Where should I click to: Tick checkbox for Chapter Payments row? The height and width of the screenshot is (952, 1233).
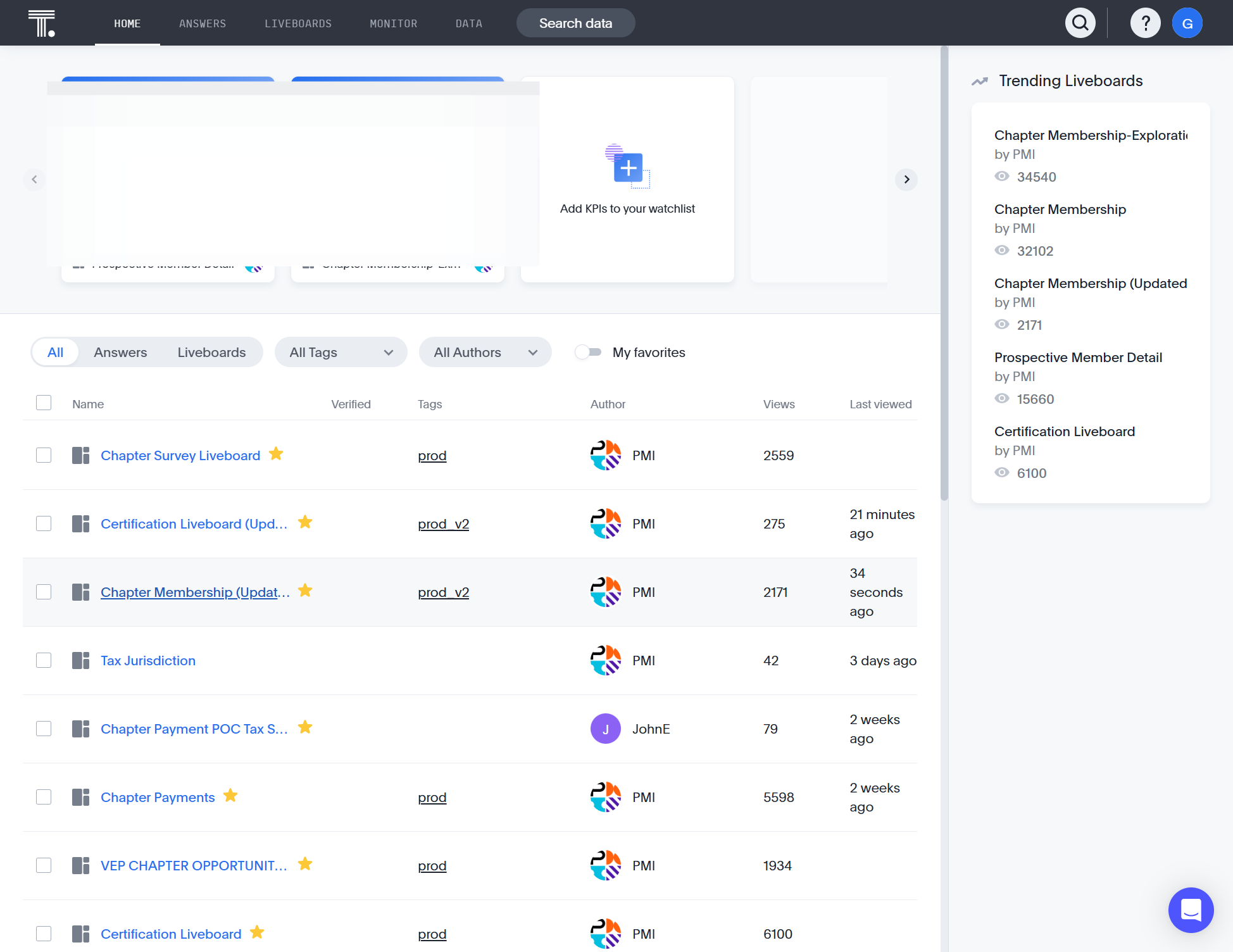tap(44, 797)
